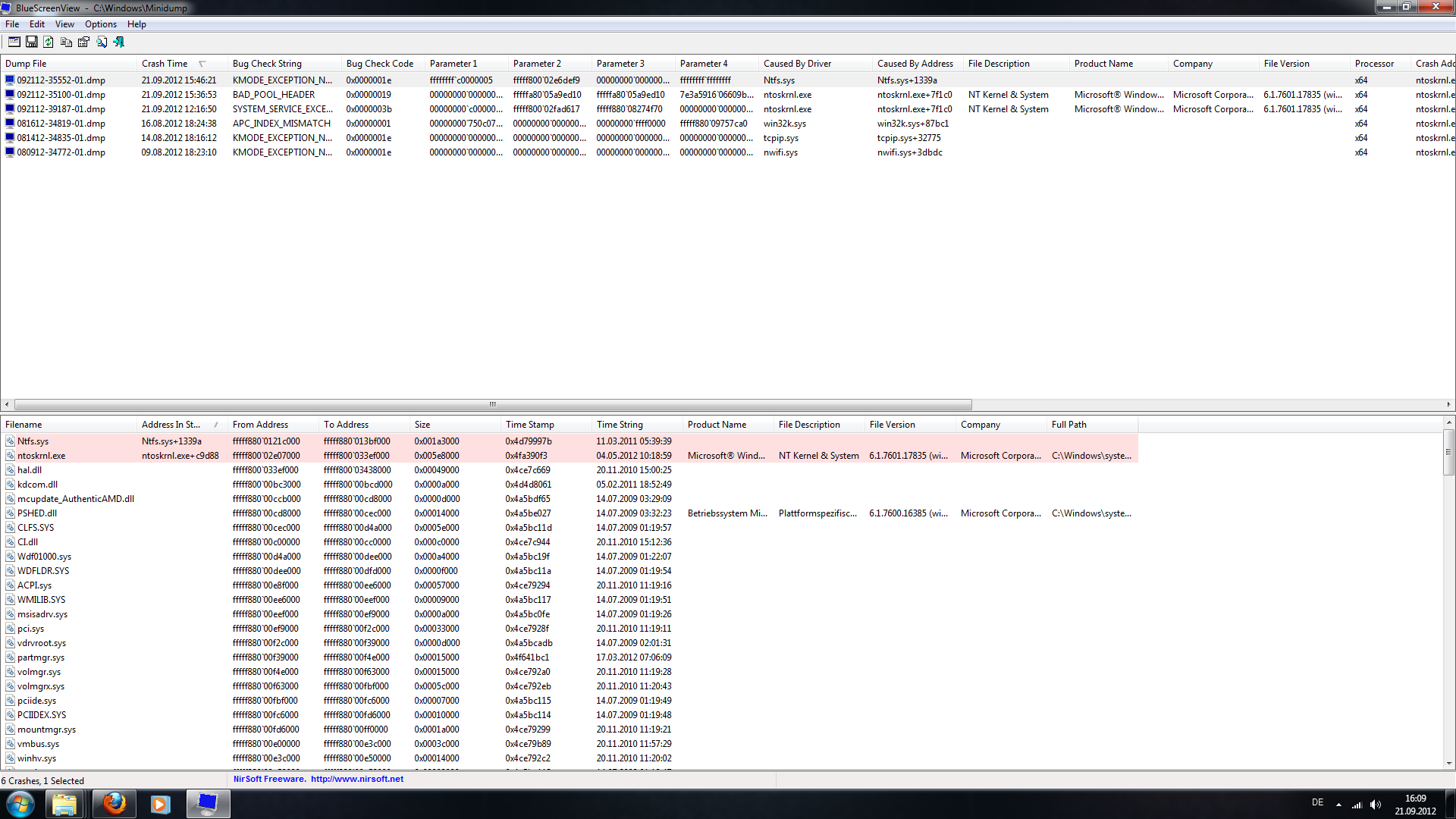Open the Properties toolbar icon
The height and width of the screenshot is (819, 1456).
pos(83,42)
